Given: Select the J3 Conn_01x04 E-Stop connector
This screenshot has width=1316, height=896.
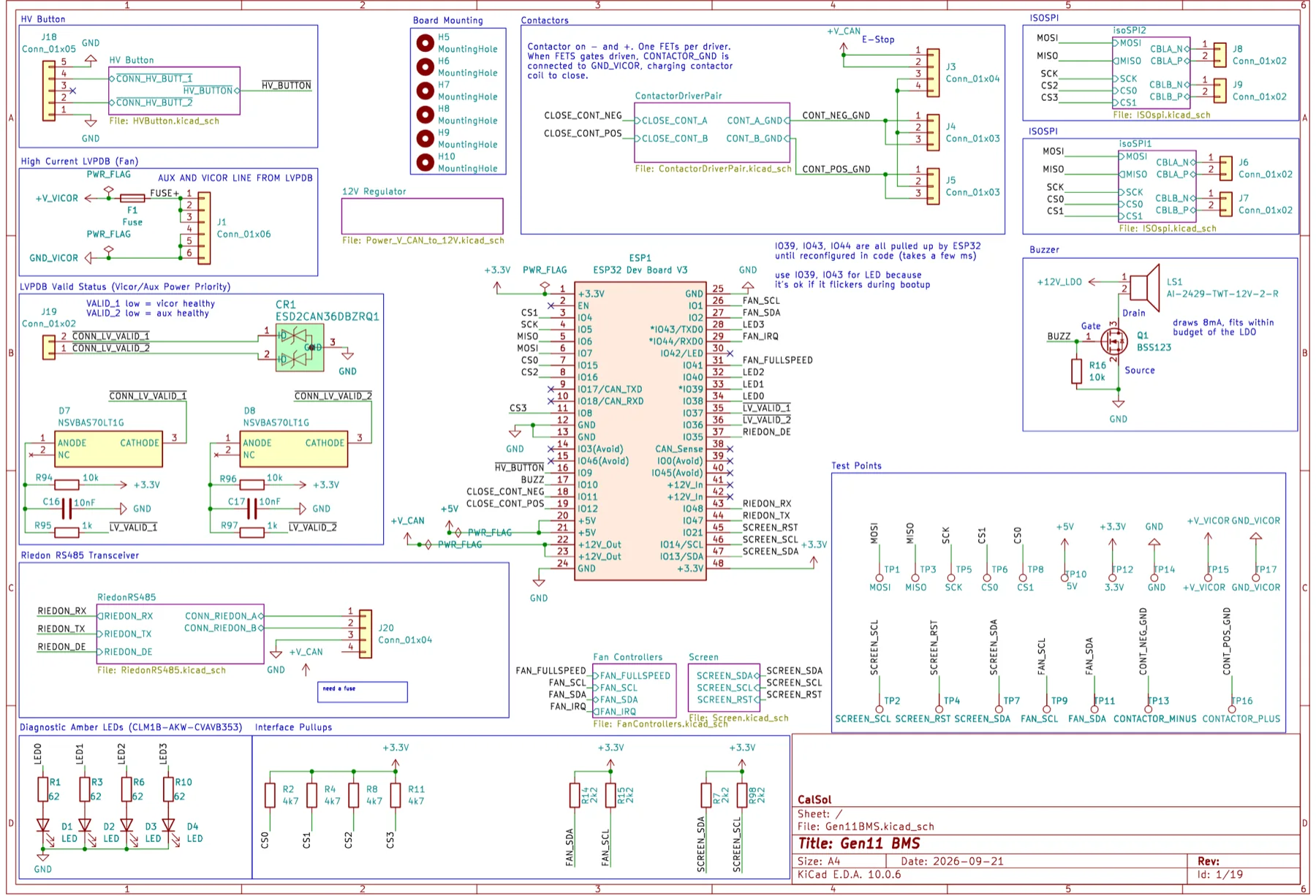Looking at the screenshot, I should pos(933,73).
